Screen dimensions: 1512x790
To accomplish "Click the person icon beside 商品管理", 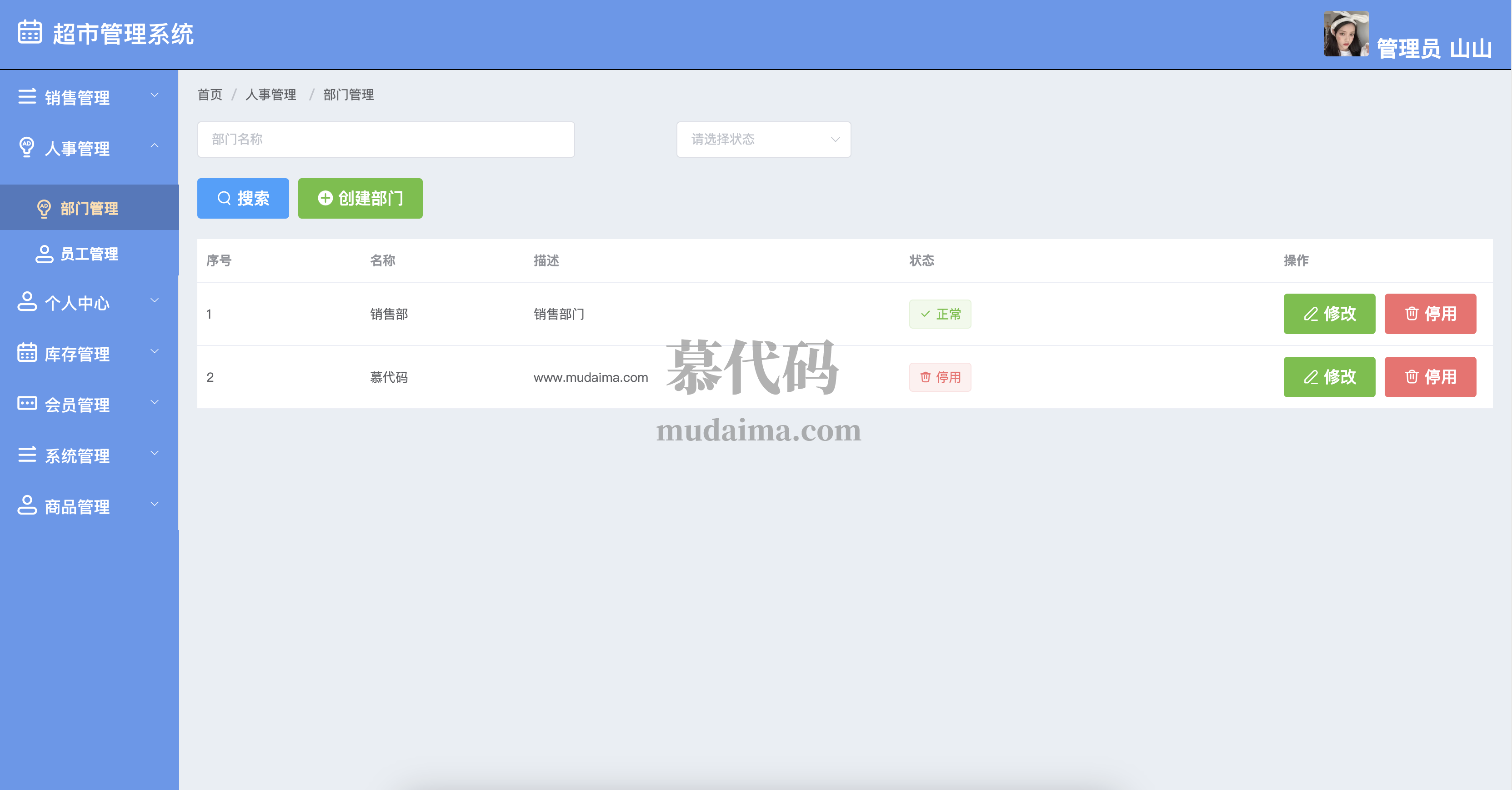I will (x=27, y=505).
